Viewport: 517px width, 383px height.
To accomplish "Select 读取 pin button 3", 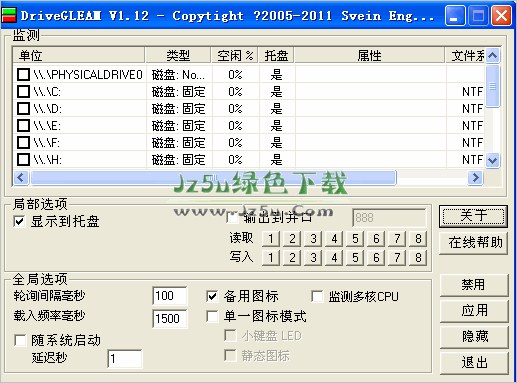I will tap(313, 239).
